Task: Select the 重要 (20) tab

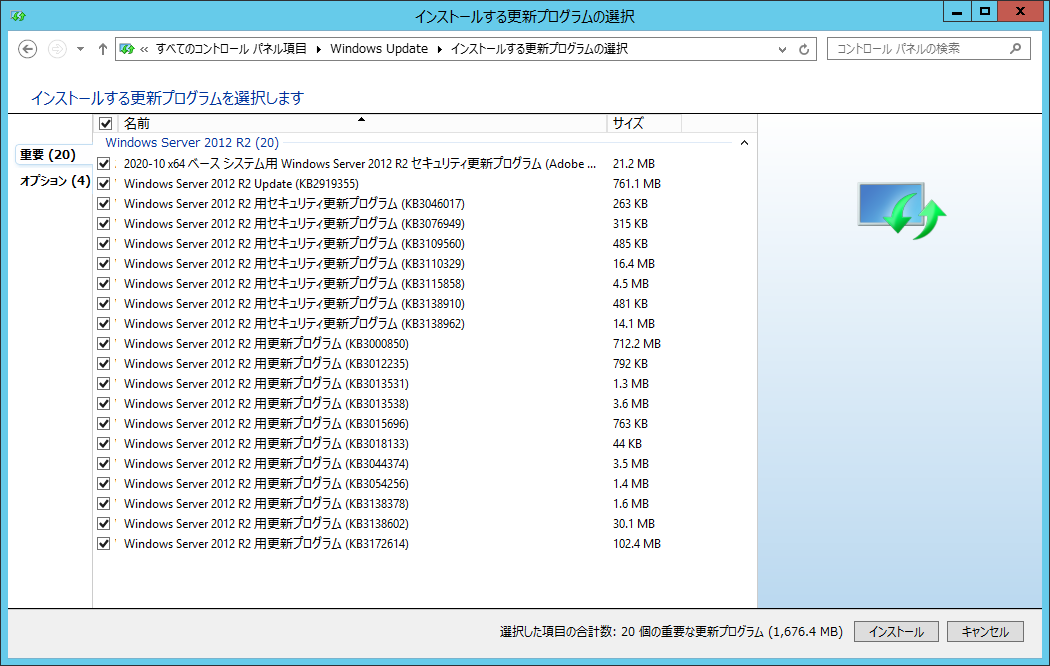Action: tap(48, 155)
